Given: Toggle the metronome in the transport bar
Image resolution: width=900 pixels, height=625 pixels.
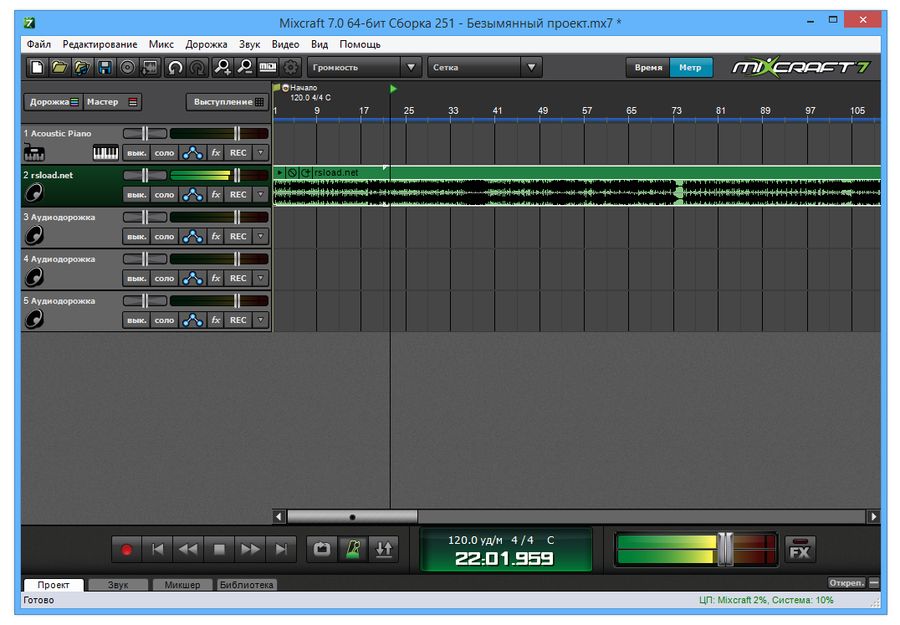Looking at the screenshot, I should tap(352, 547).
